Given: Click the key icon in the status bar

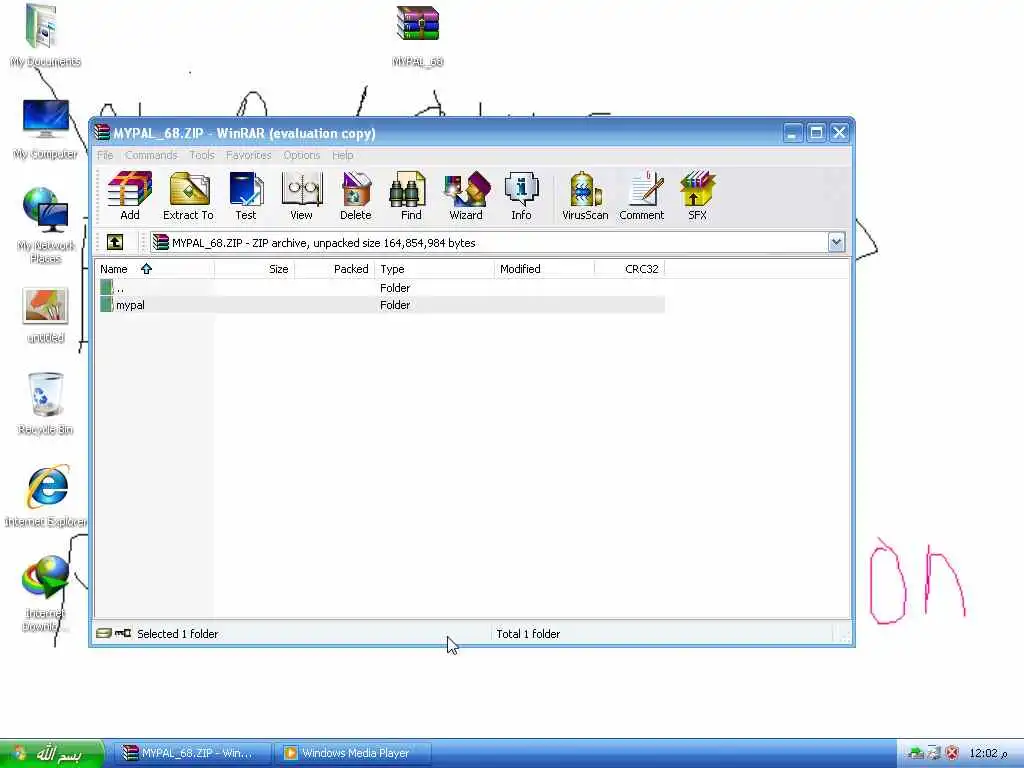Looking at the screenshot, I should (x=123, y=633).
